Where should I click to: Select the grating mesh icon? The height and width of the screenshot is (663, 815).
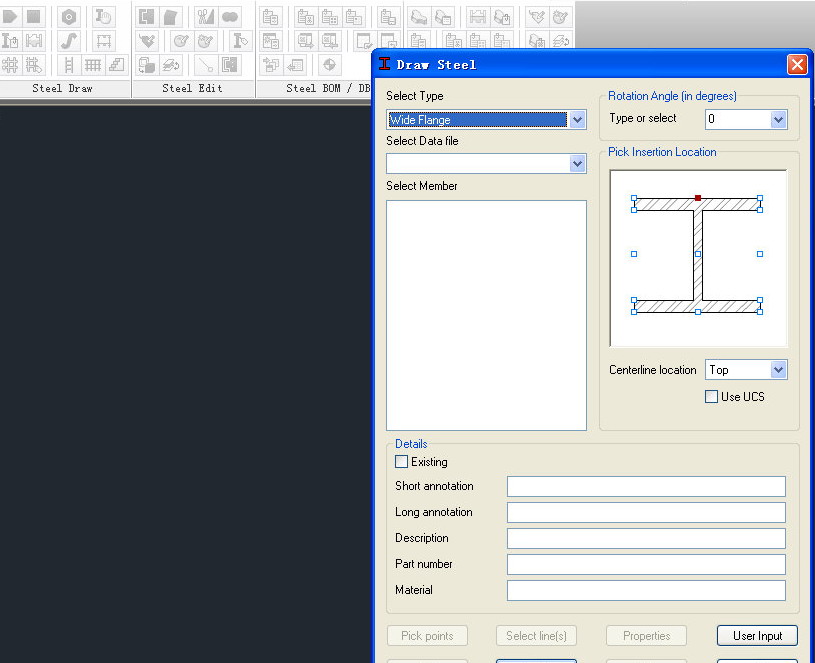point(93,65)
